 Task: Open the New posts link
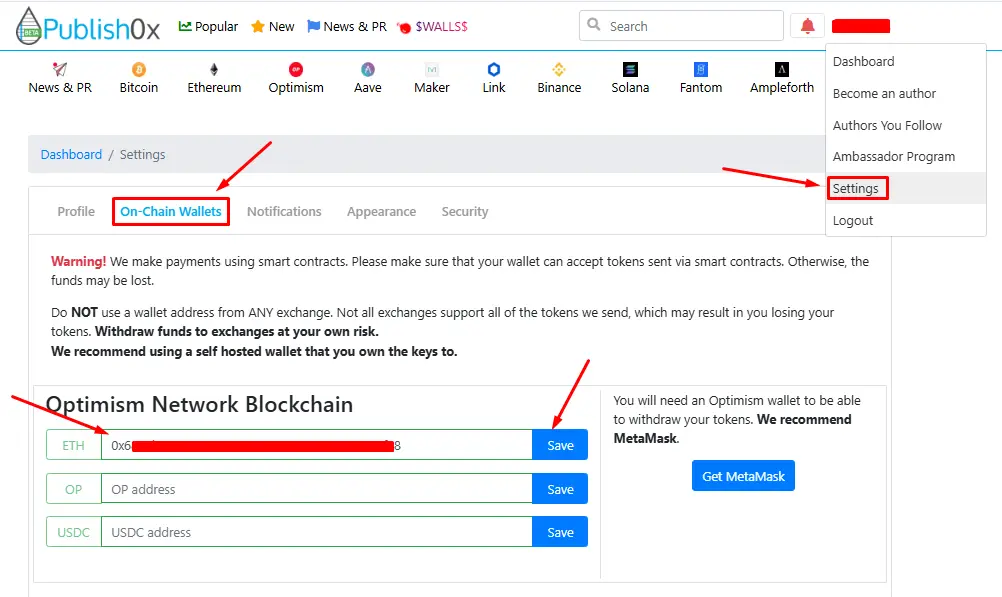point(281,27)
